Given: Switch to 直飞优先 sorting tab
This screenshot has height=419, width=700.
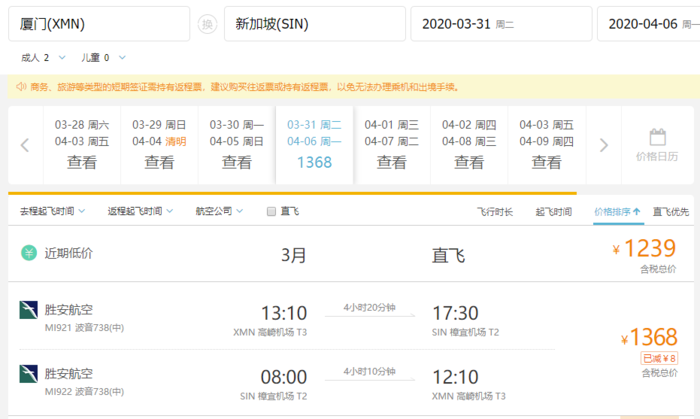Looking at the screenshot, I should (x=671, y=211).
